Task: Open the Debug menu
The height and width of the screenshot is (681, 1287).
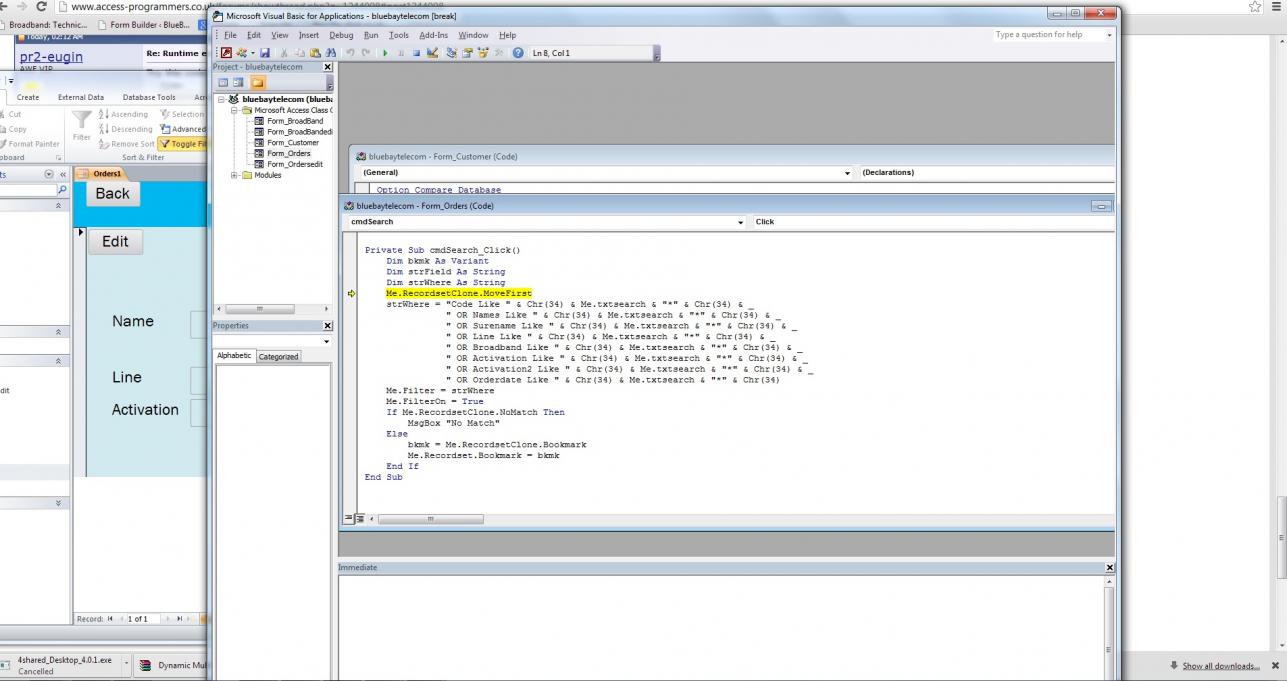Action: click(x=341, y=35)
